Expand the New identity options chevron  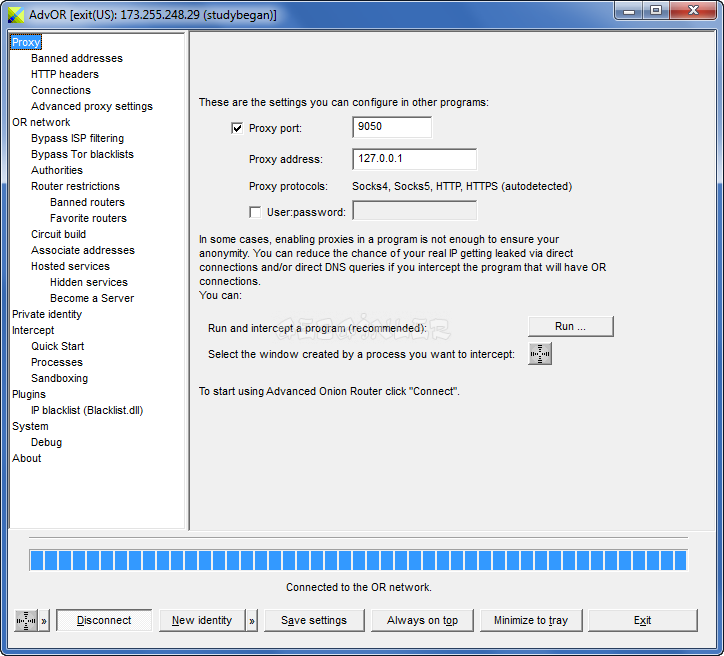[x=252, y=620]
